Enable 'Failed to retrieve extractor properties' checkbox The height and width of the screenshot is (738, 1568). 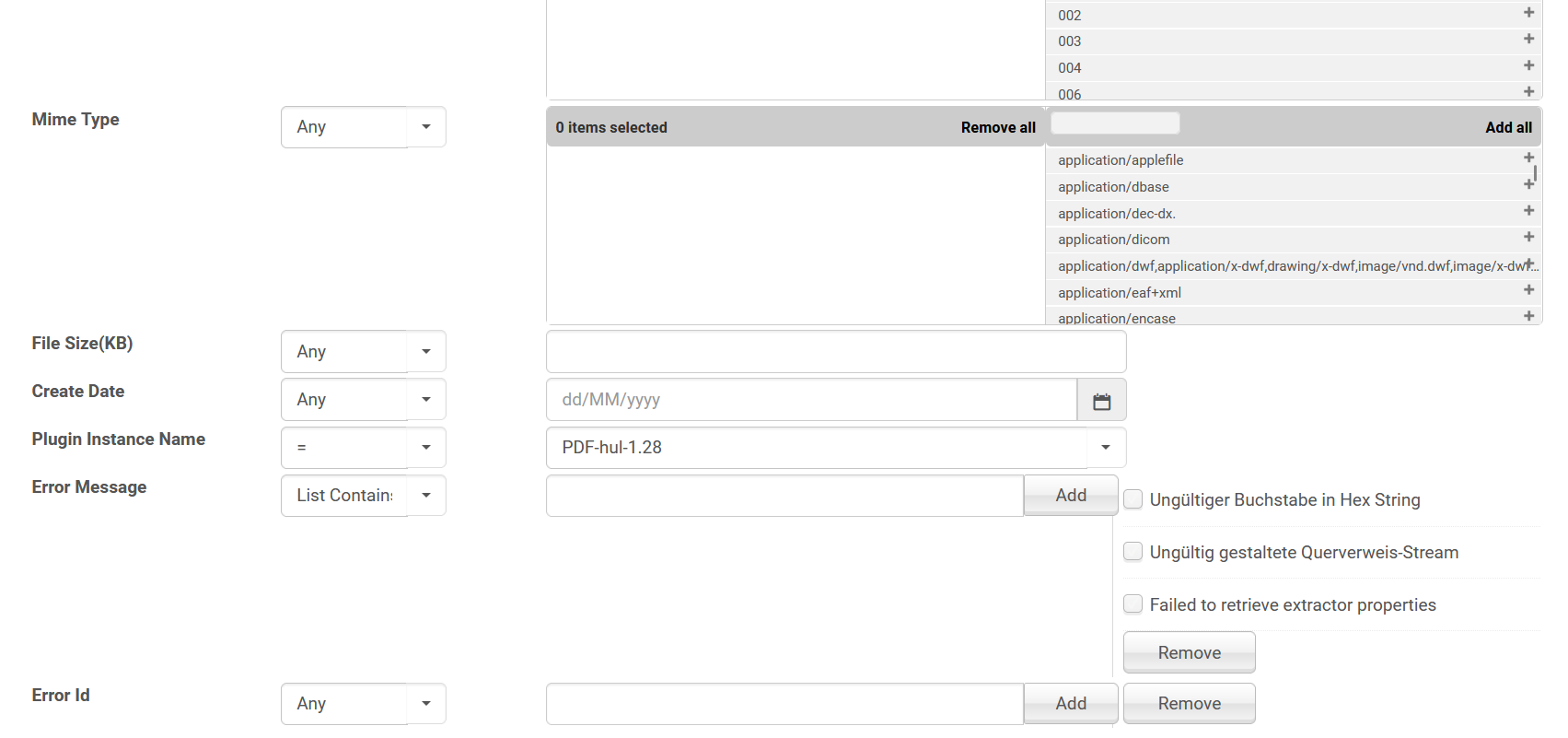click(x=1133, y=604)
